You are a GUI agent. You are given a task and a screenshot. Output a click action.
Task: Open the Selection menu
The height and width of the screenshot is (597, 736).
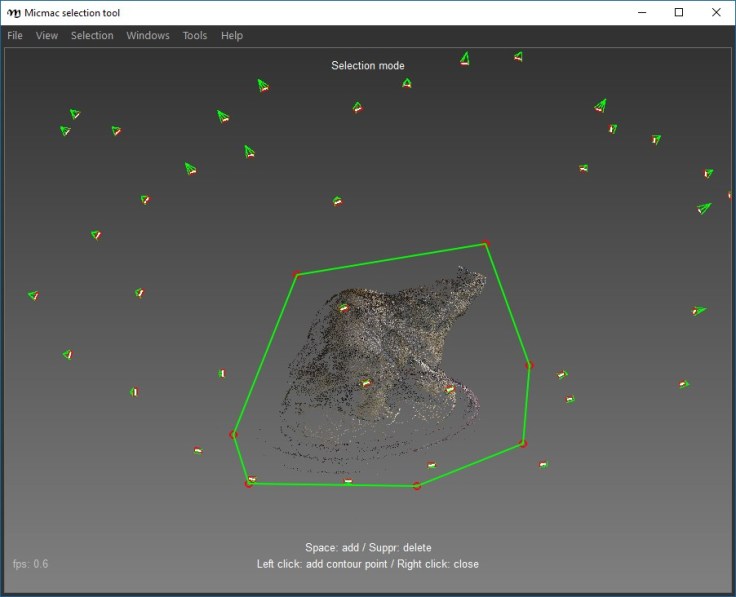92,36
